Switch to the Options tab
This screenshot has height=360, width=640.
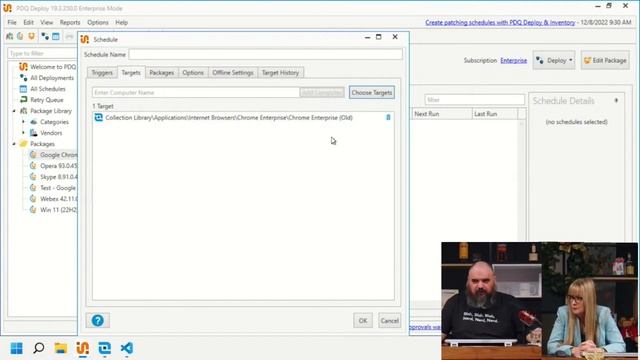pos(193,73)
